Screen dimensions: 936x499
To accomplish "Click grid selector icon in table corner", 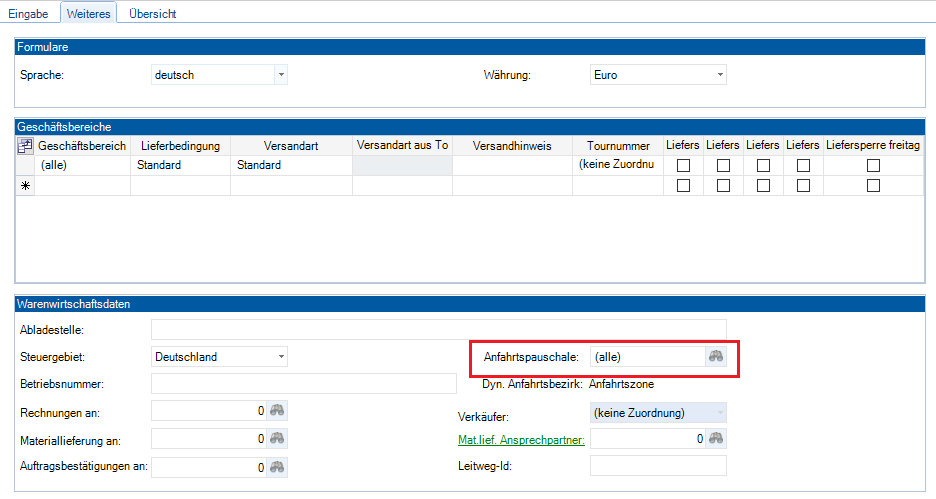I will pos(25,146).
